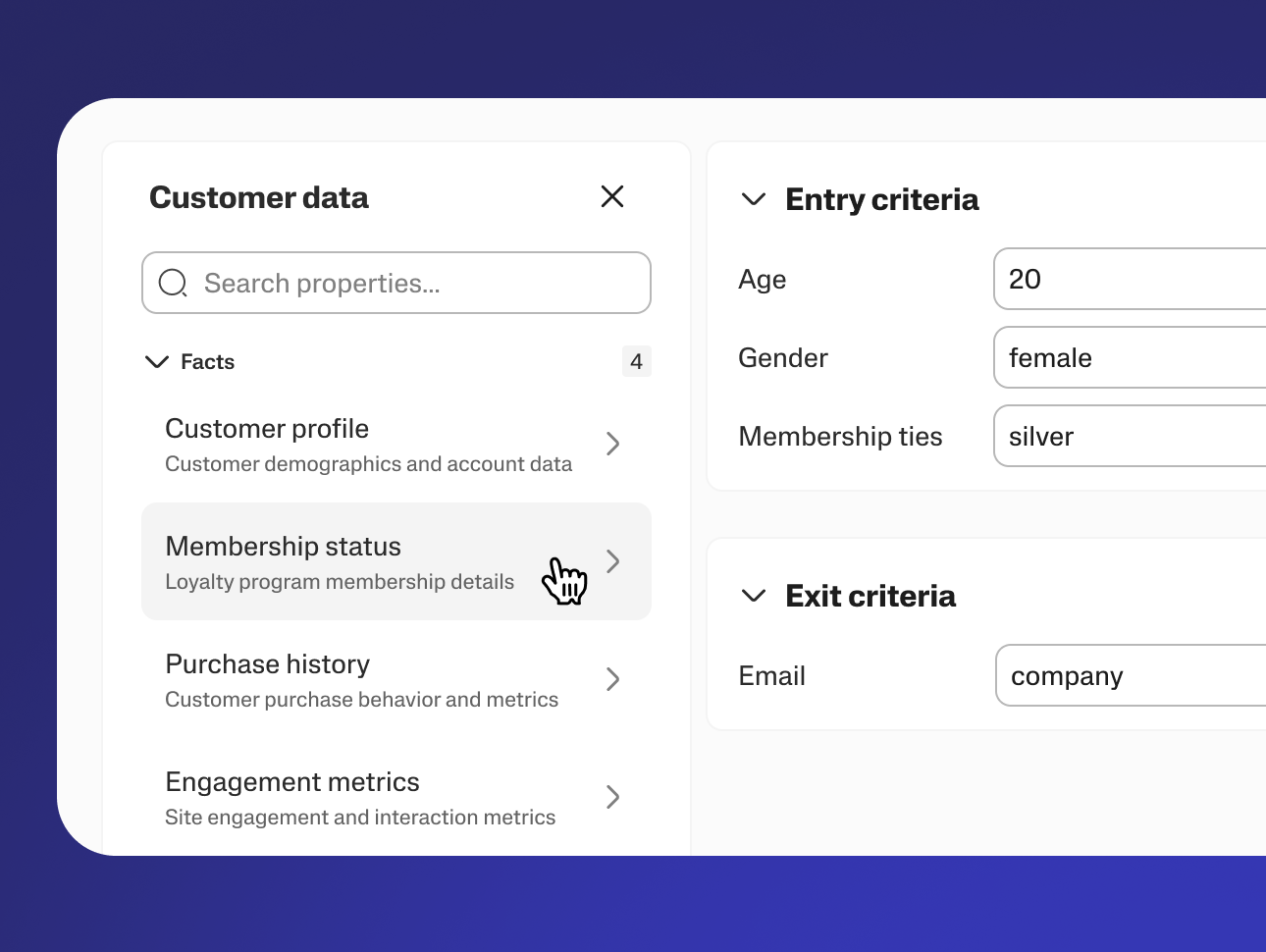Type in Search properties field

click(412, 283)
